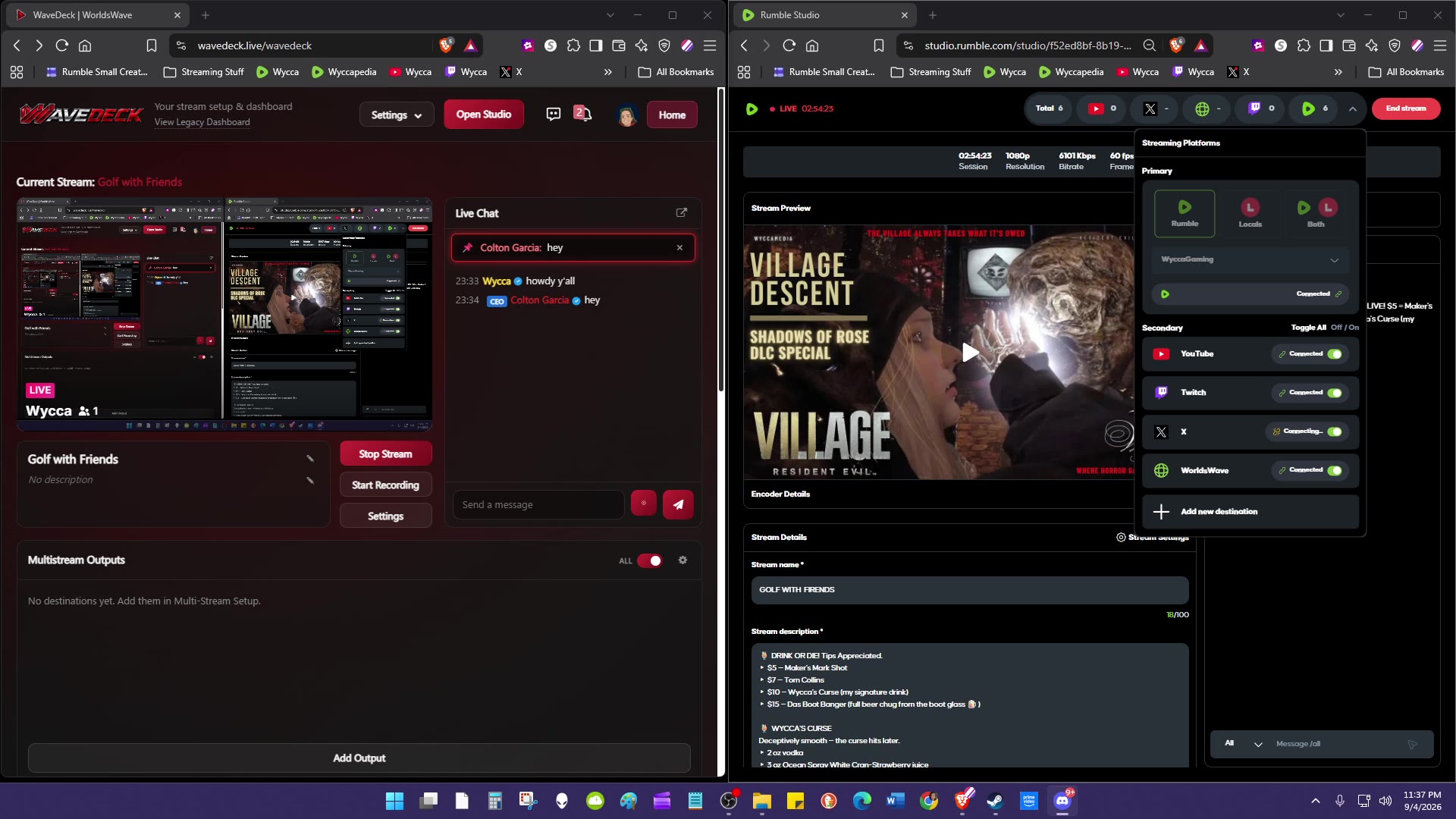
Task: Show hidden system tray icons
Action: click(1316, 801)
